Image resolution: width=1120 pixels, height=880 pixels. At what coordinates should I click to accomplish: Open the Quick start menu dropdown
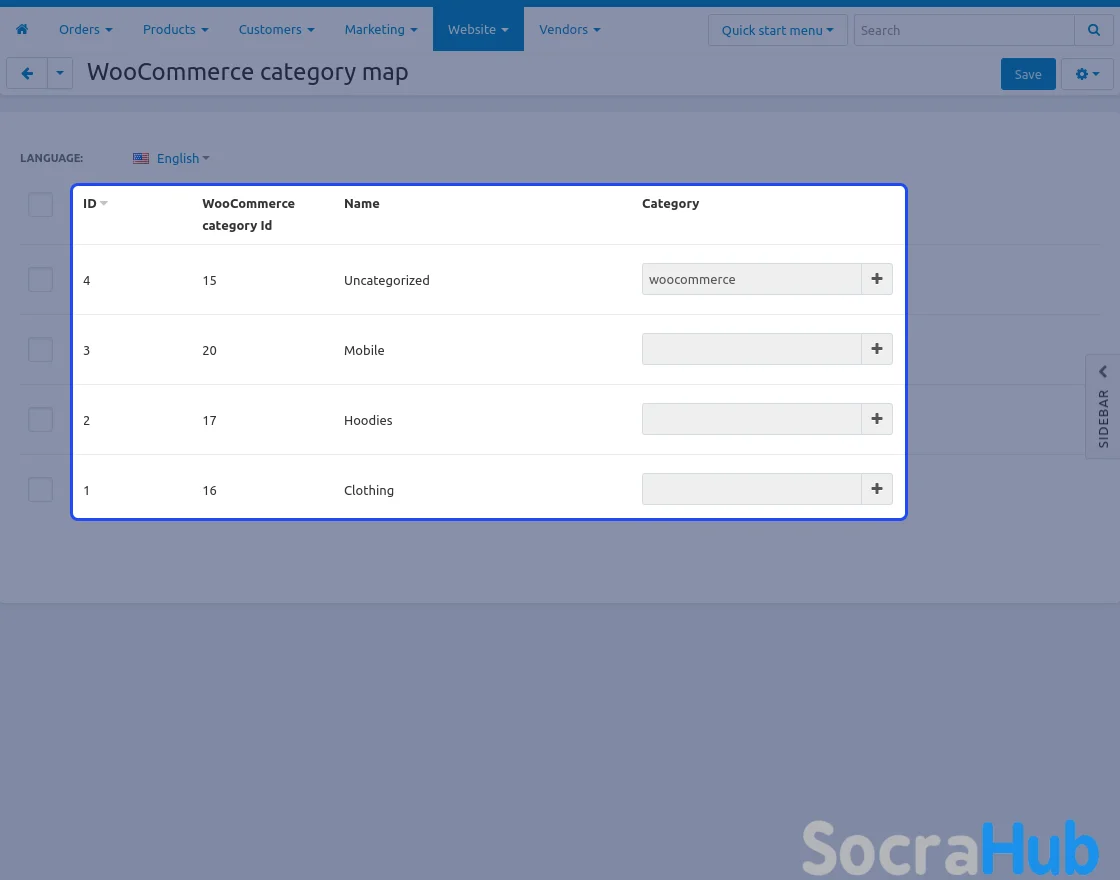[777, 30]
